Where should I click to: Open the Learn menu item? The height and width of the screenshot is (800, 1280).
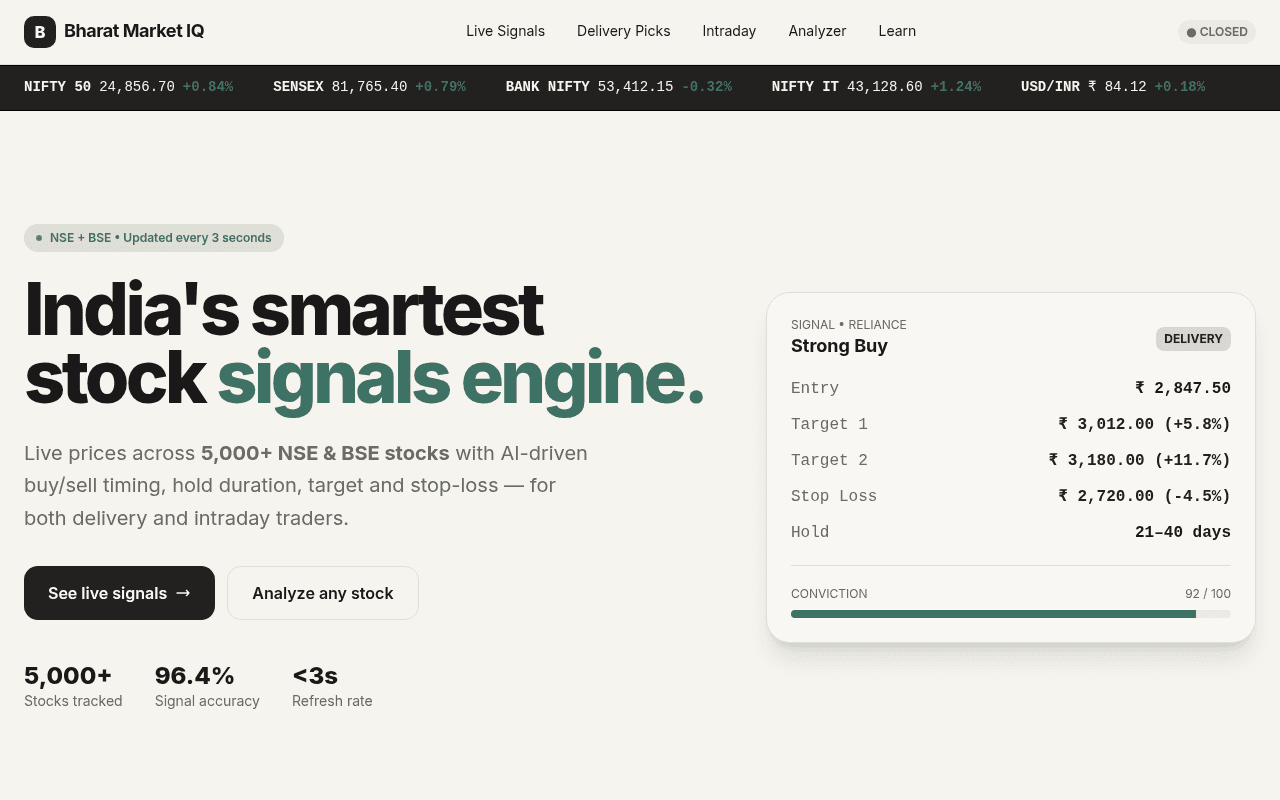click(897, 31)
